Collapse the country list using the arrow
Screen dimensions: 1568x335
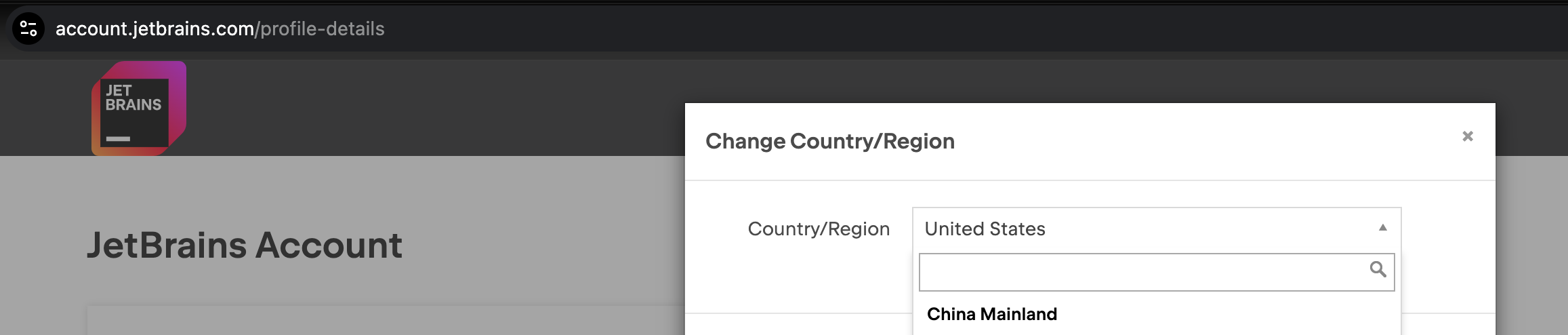click(x=1383, y=228)
